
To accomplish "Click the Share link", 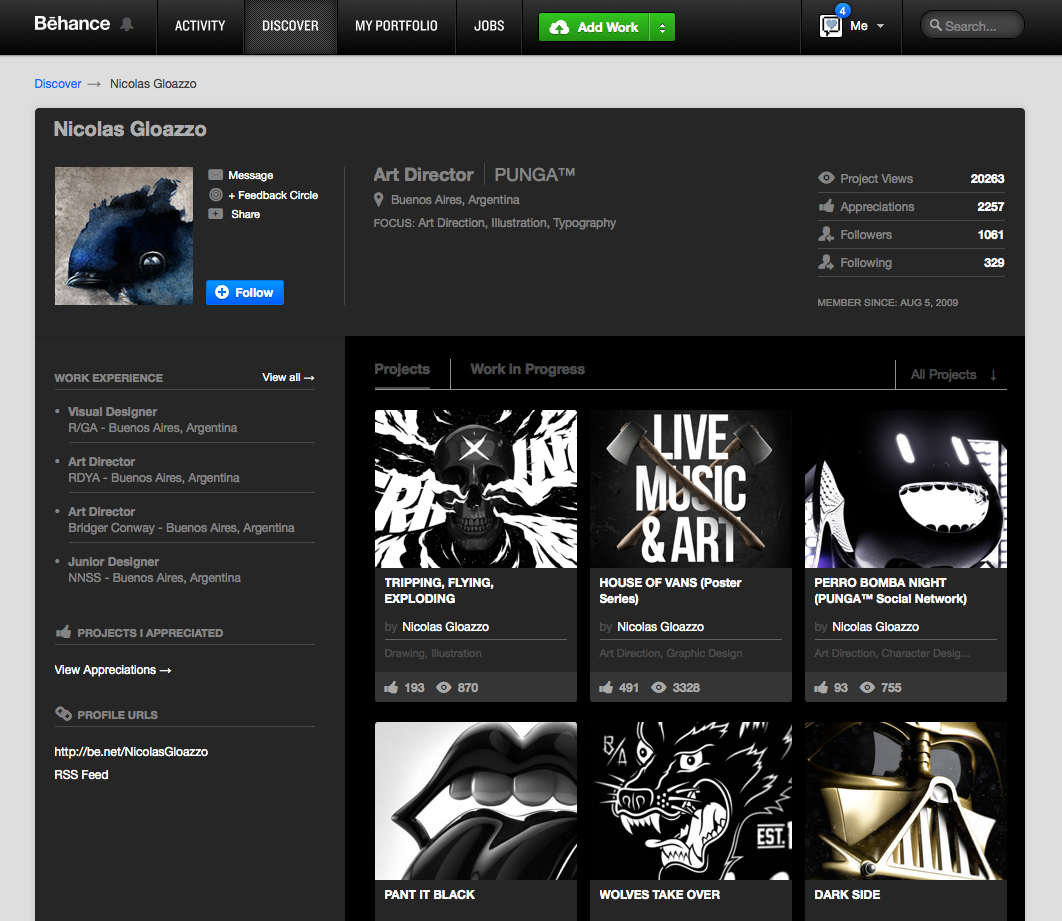I will pos(245,214).
